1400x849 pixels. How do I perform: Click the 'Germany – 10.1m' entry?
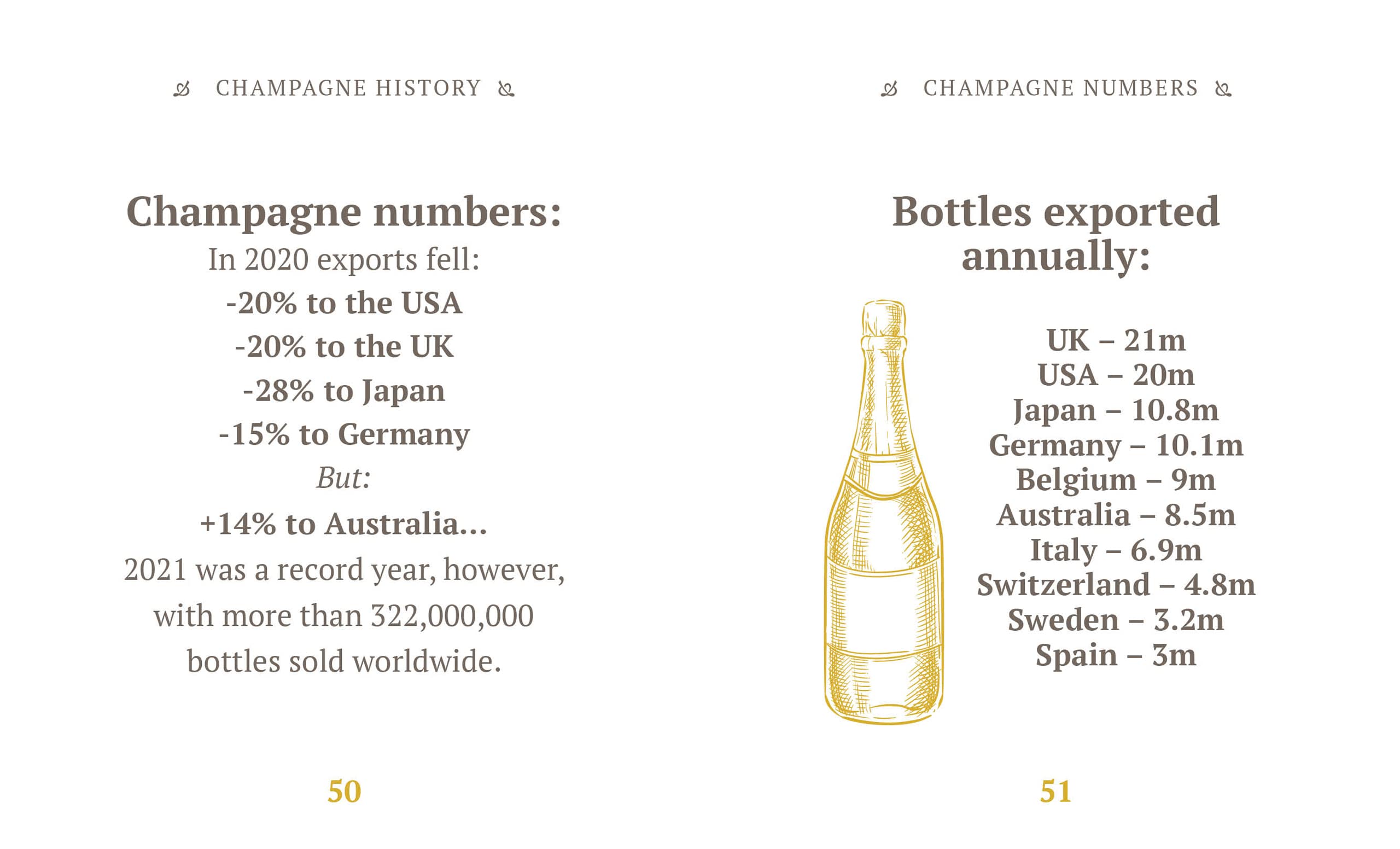point(1116,445)
